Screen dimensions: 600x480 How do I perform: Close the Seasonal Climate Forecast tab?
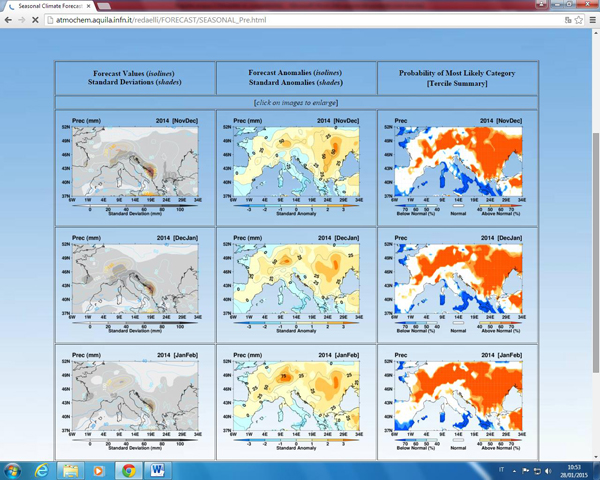[x=89, y=6]
